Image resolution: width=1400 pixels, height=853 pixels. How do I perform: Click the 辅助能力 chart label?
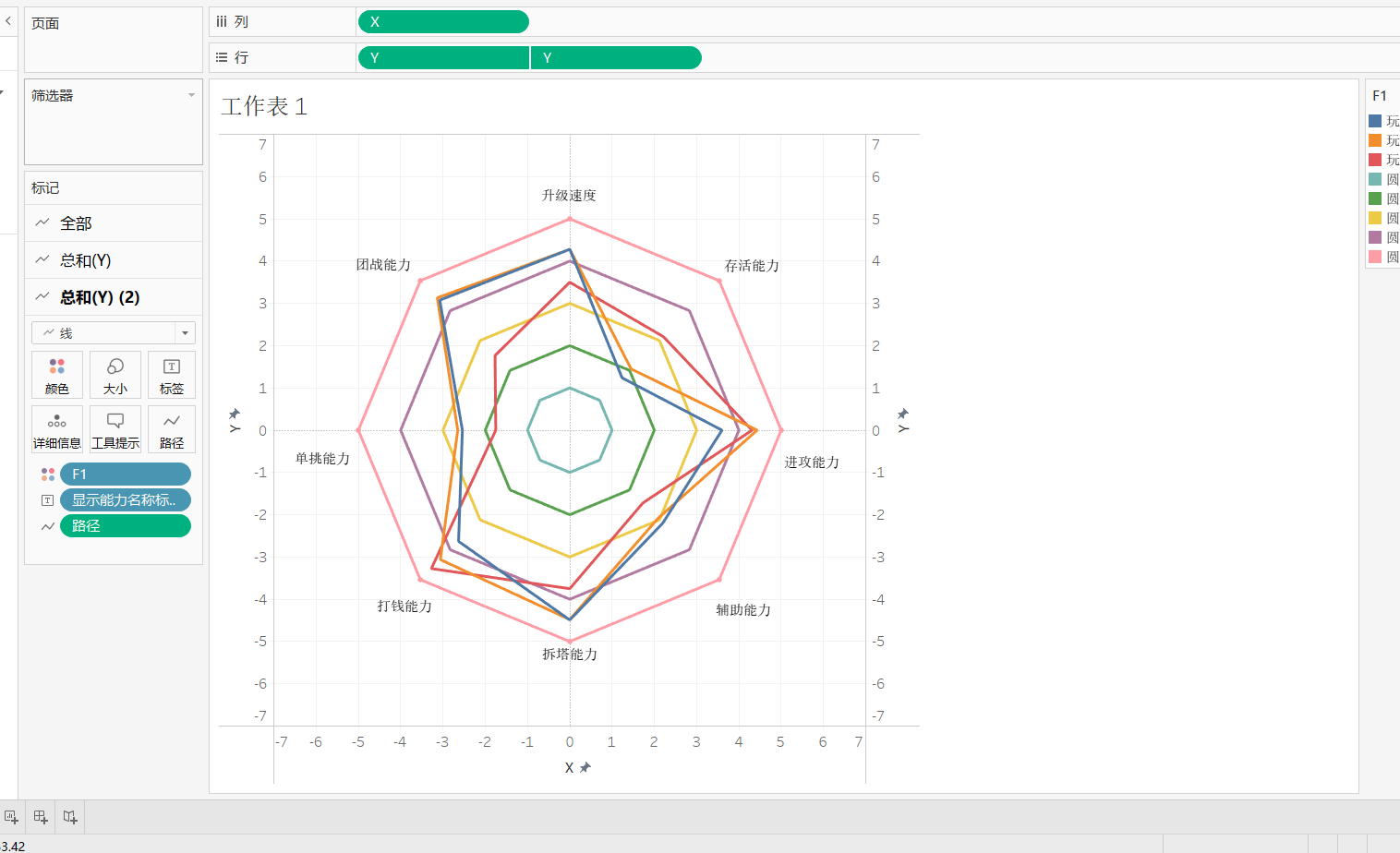click(x=743, y=609)
